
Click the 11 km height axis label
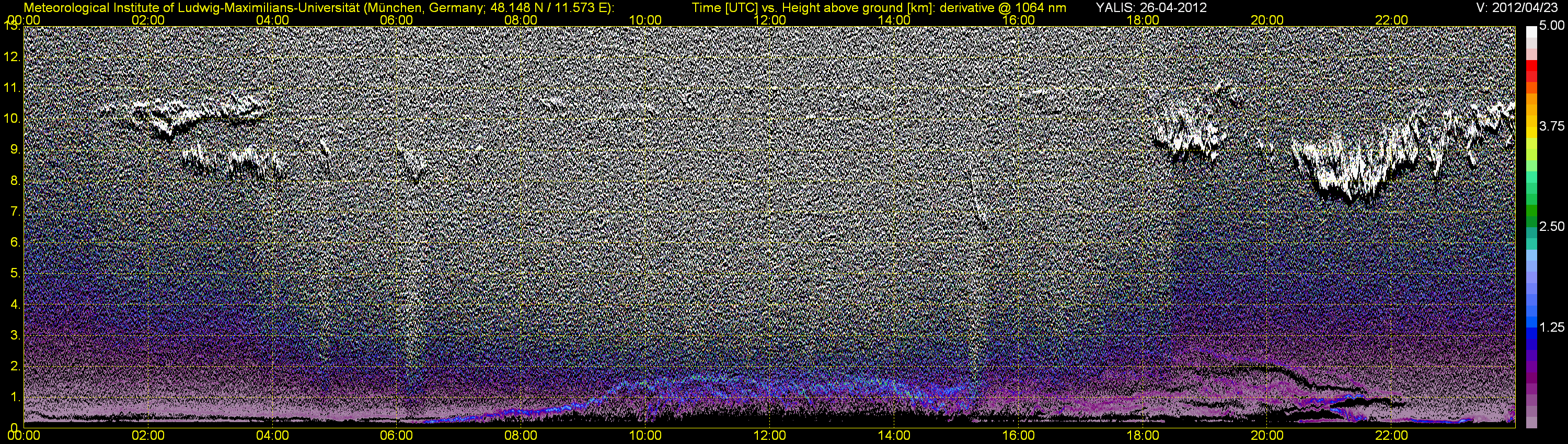pos(11,88)
